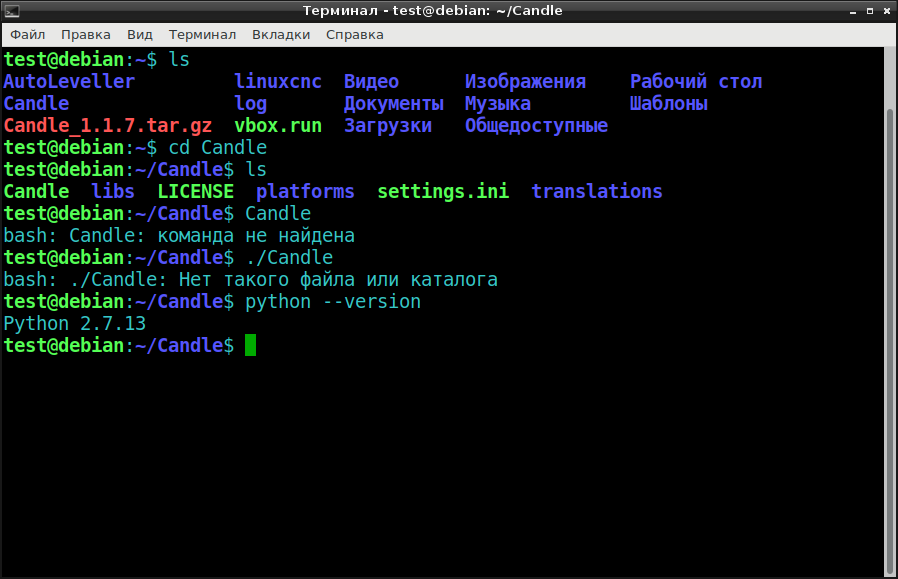Click the Музыка directory name
This screenshot has height=579, width=898.
(498, 104)
